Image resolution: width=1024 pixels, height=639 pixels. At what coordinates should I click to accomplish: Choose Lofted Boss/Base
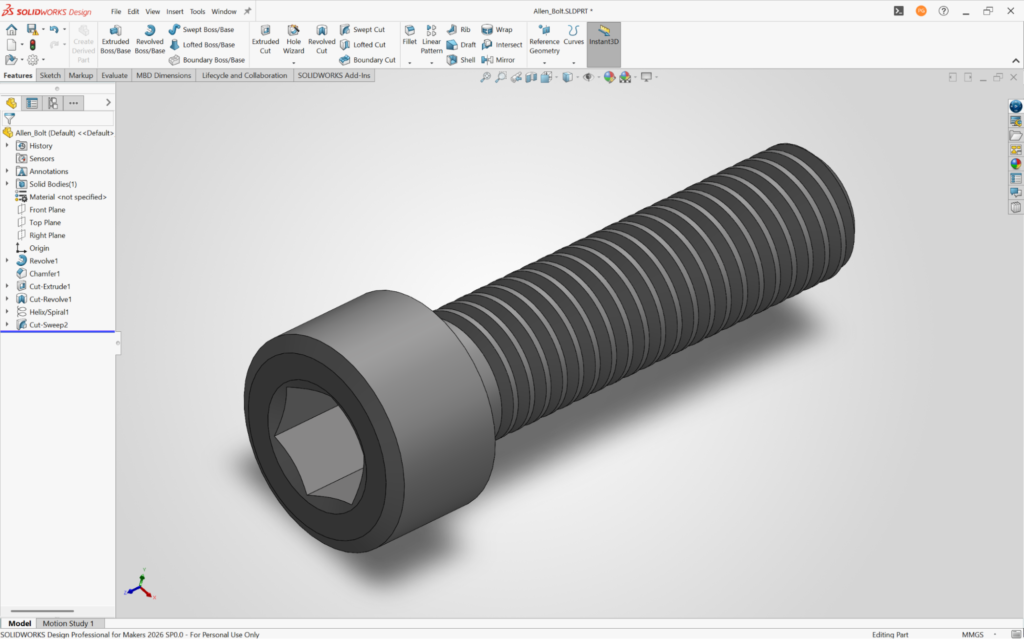coord(202,44)
